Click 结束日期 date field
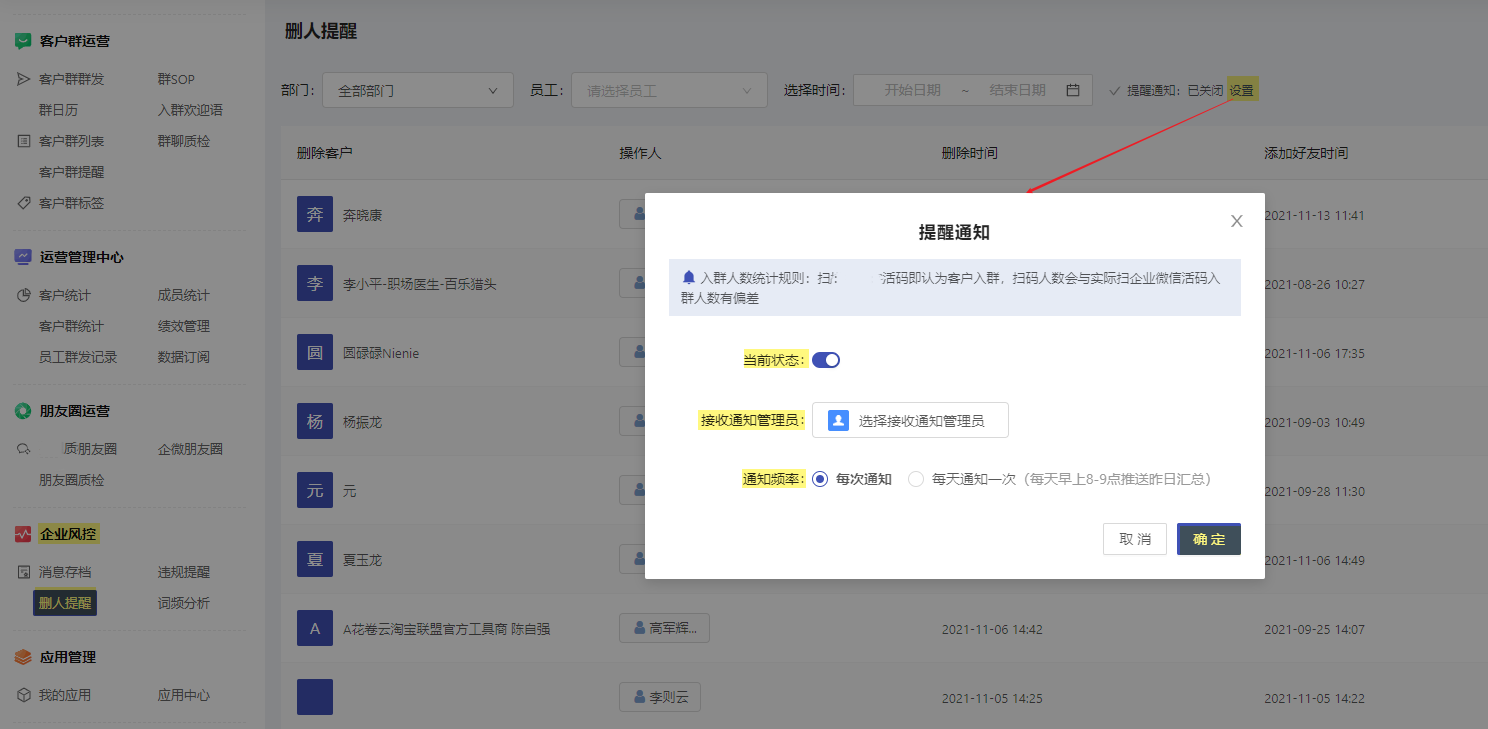1488x729 pixels. [x=1018, y=90]
